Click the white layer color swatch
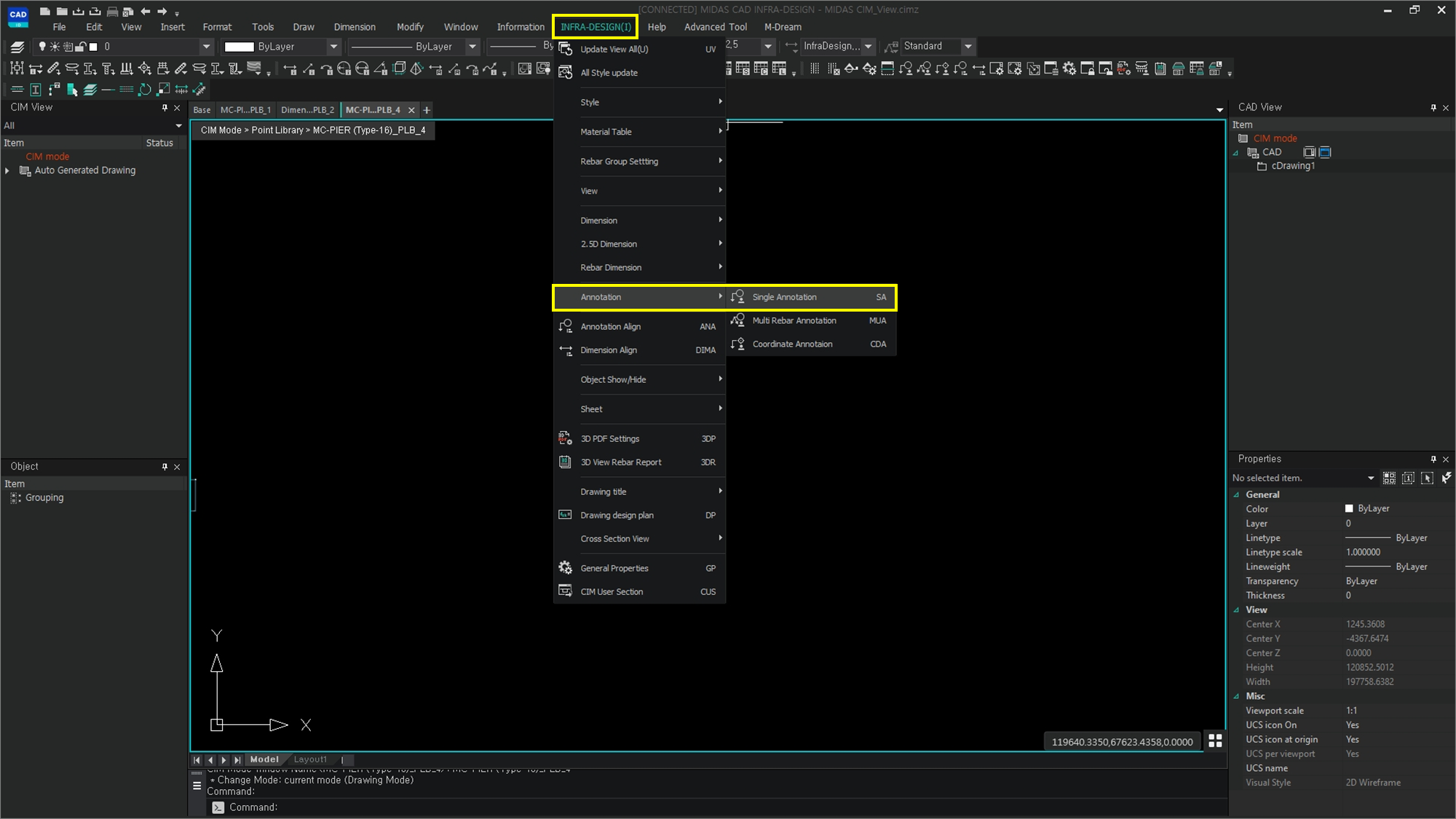This screenshot has width=1456, height=819. (93, 47)
